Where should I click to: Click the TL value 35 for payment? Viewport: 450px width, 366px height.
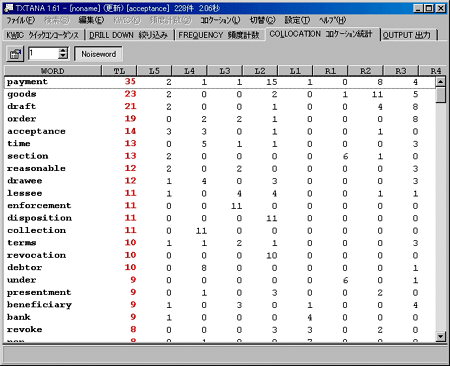pos(130,81)
